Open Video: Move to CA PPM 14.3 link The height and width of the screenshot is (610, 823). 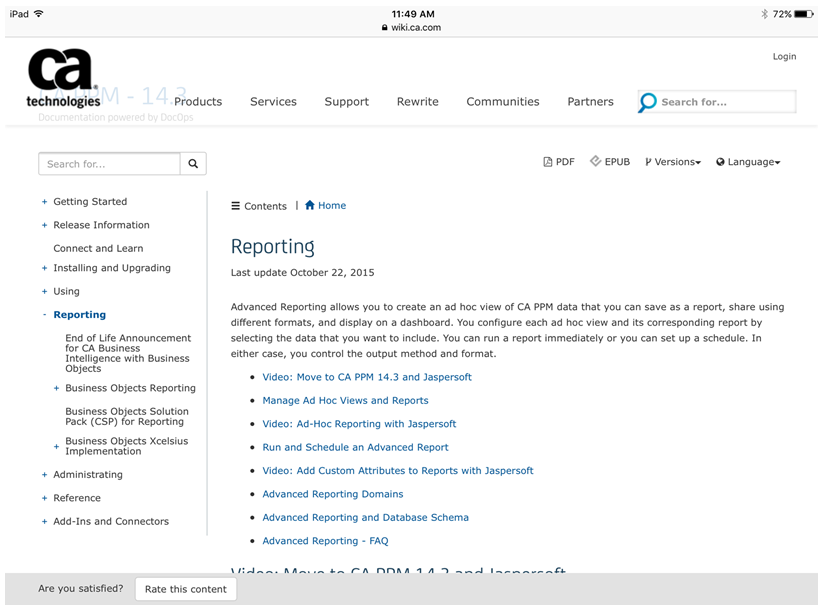(x=367, y=377)
